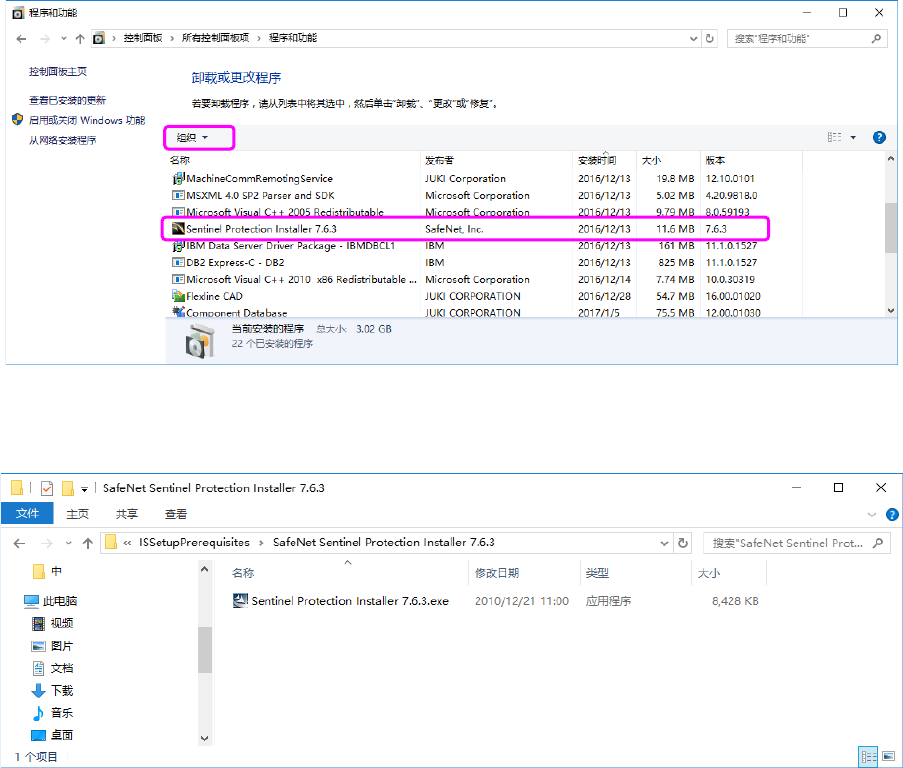
Task: Click Up arrow in Programs and Features window
Action: tap(80, 39)
